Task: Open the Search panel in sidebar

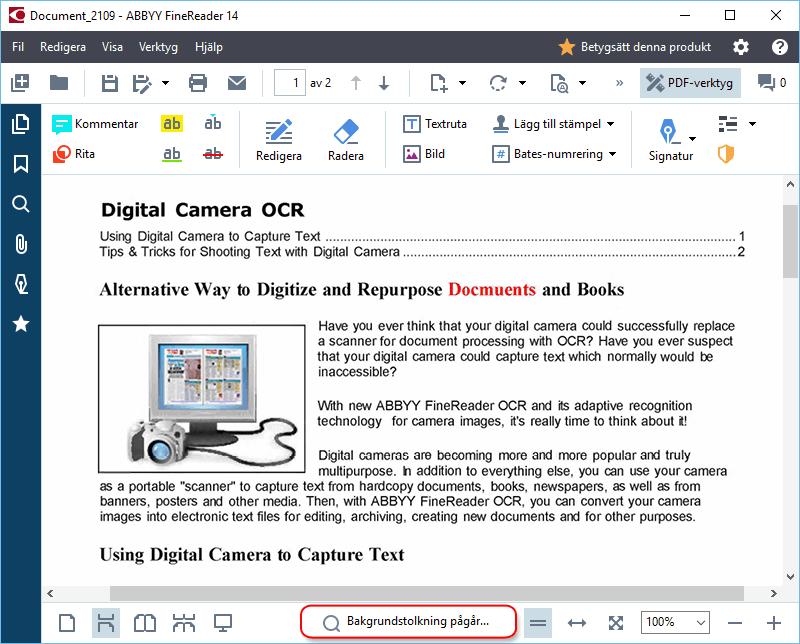Action: click(21, 204)
